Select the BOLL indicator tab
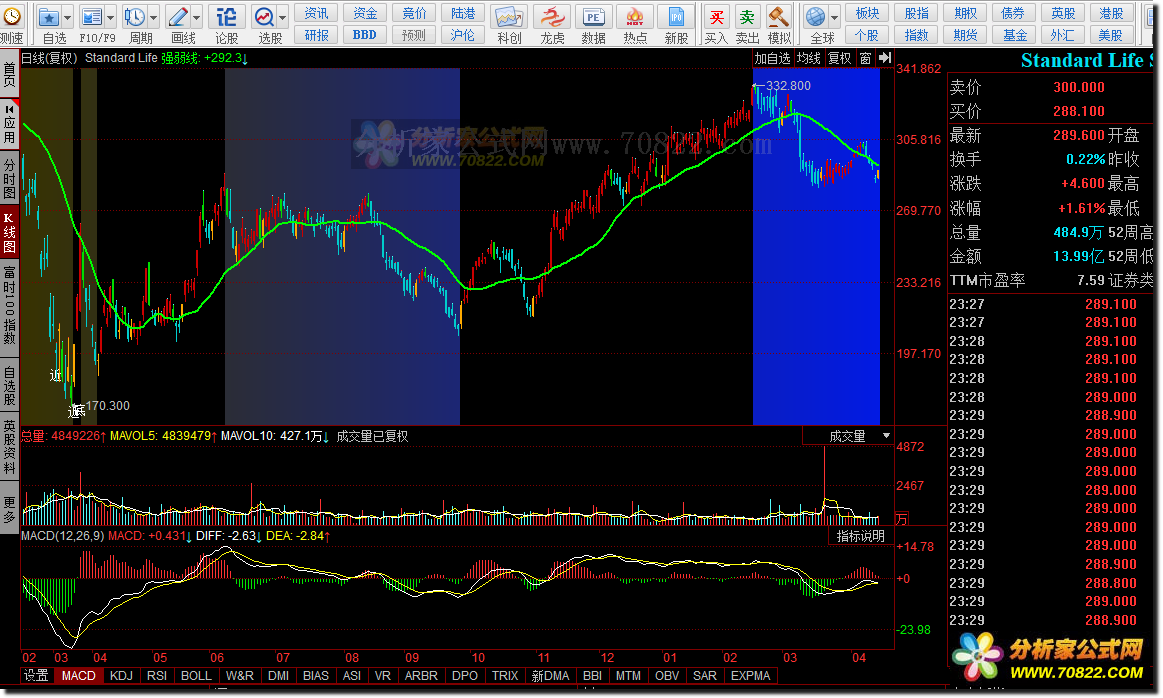 [197, 676]
